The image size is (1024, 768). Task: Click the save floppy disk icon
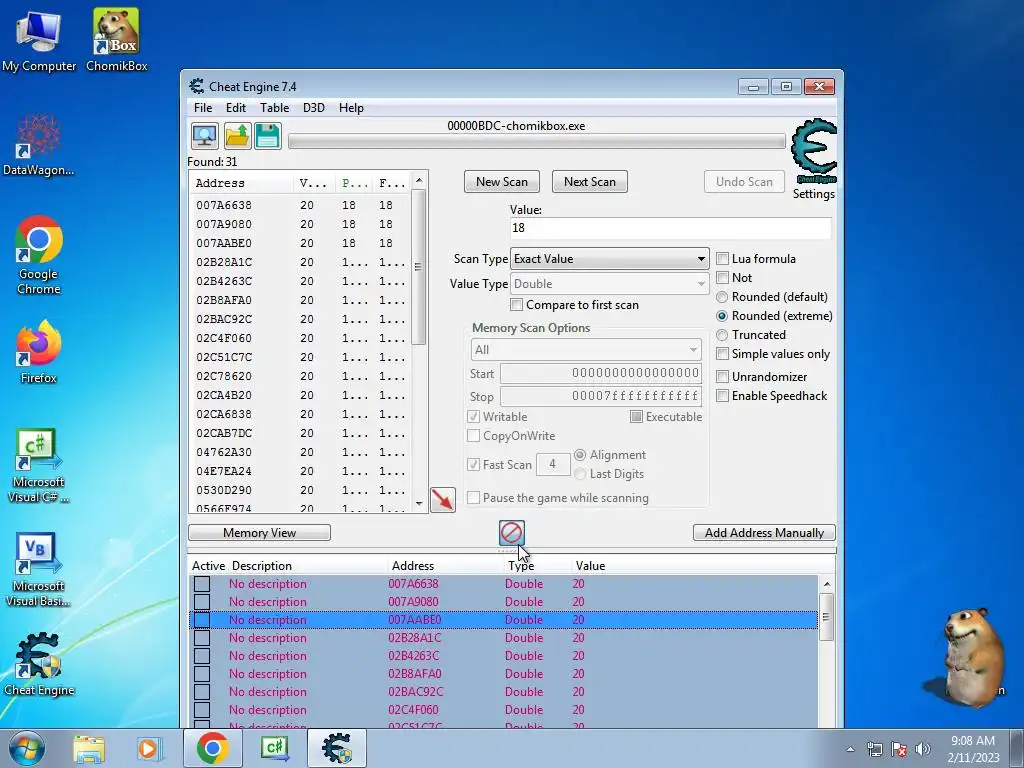268,136
